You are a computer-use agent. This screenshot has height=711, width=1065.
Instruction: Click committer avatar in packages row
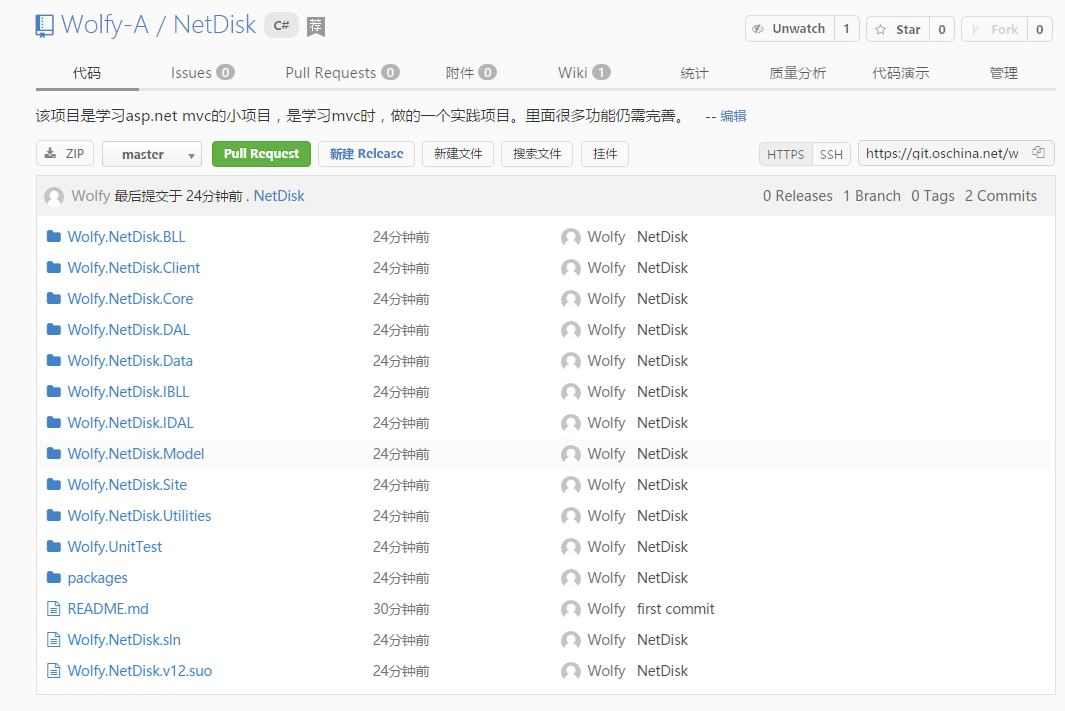(571, 578)
